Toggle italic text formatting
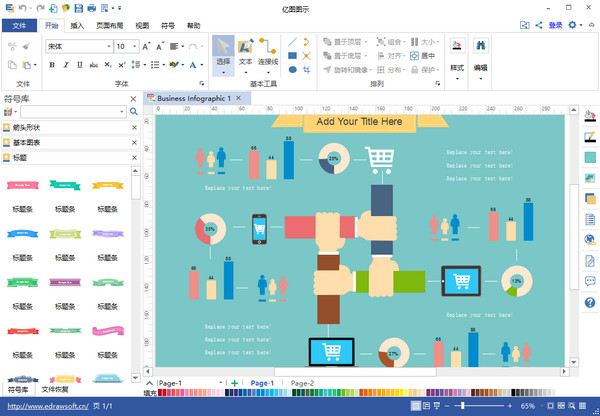 pyautogui.click(x=66, y=65)
